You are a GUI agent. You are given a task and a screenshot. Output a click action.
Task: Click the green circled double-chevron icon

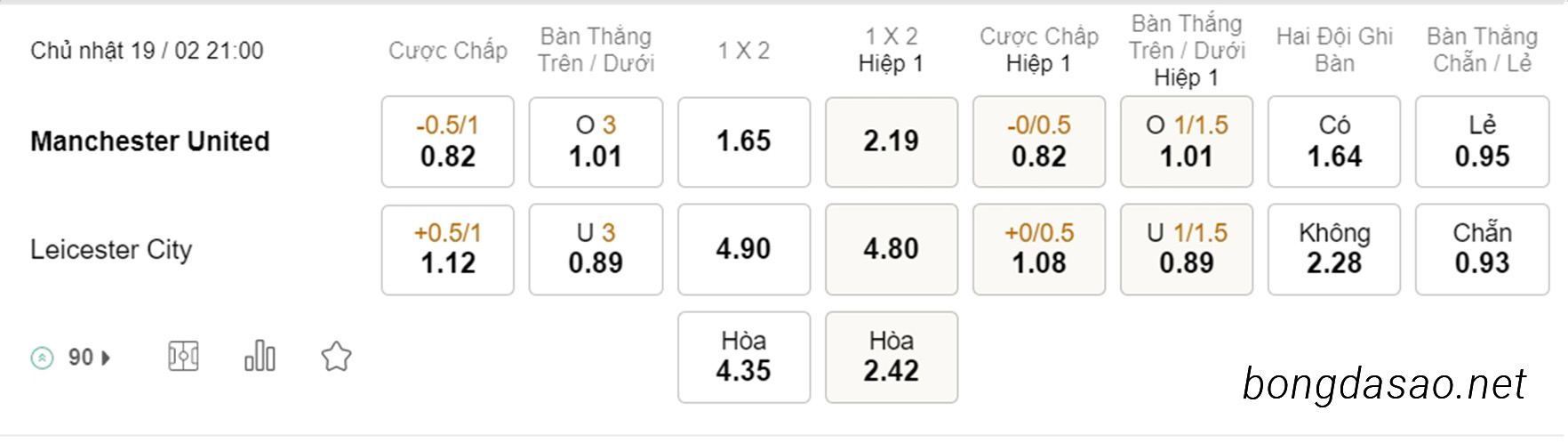pyautogui.click(x=42, y=358)
